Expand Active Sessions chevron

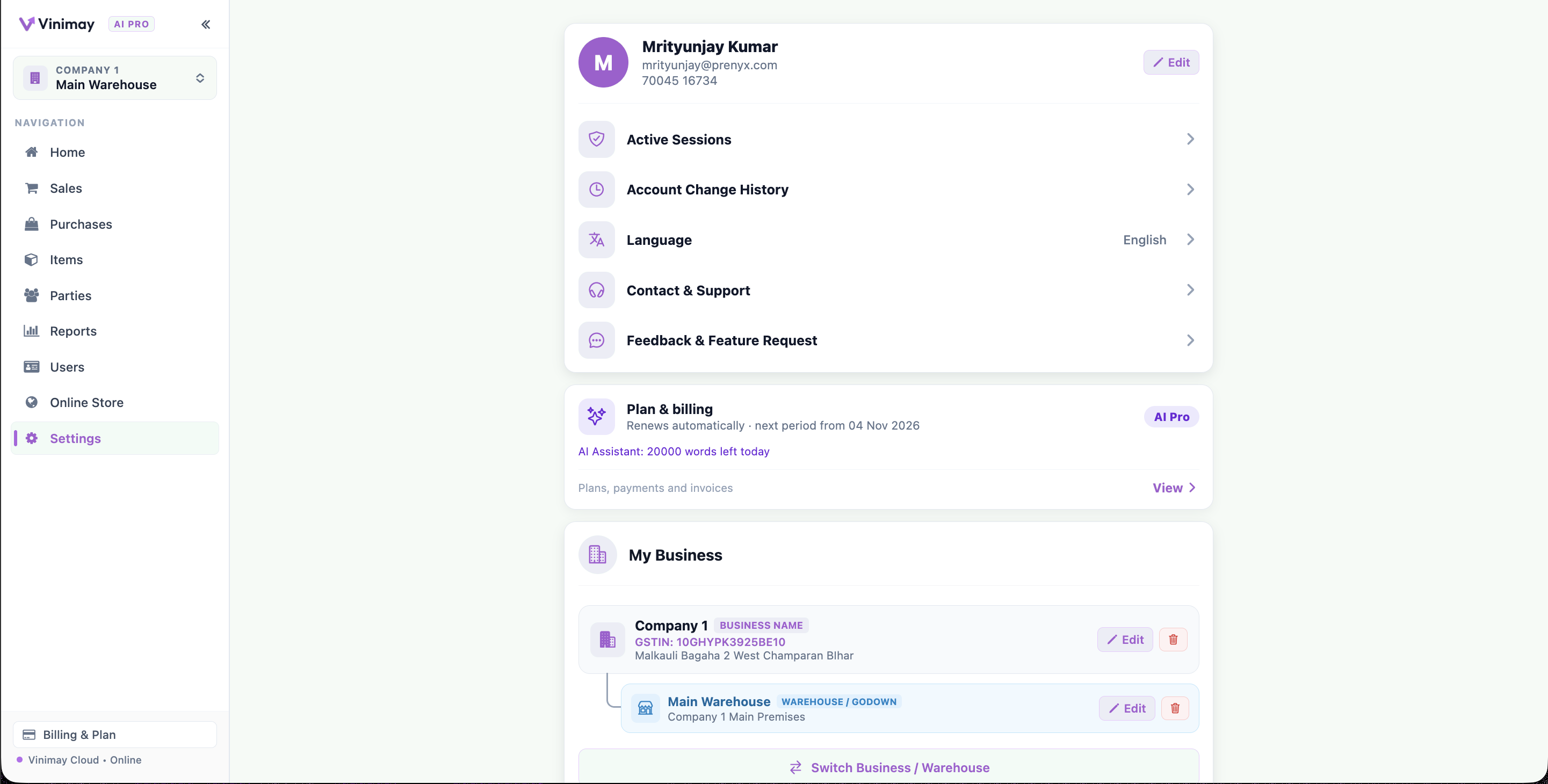click(x=1190, y=140)
